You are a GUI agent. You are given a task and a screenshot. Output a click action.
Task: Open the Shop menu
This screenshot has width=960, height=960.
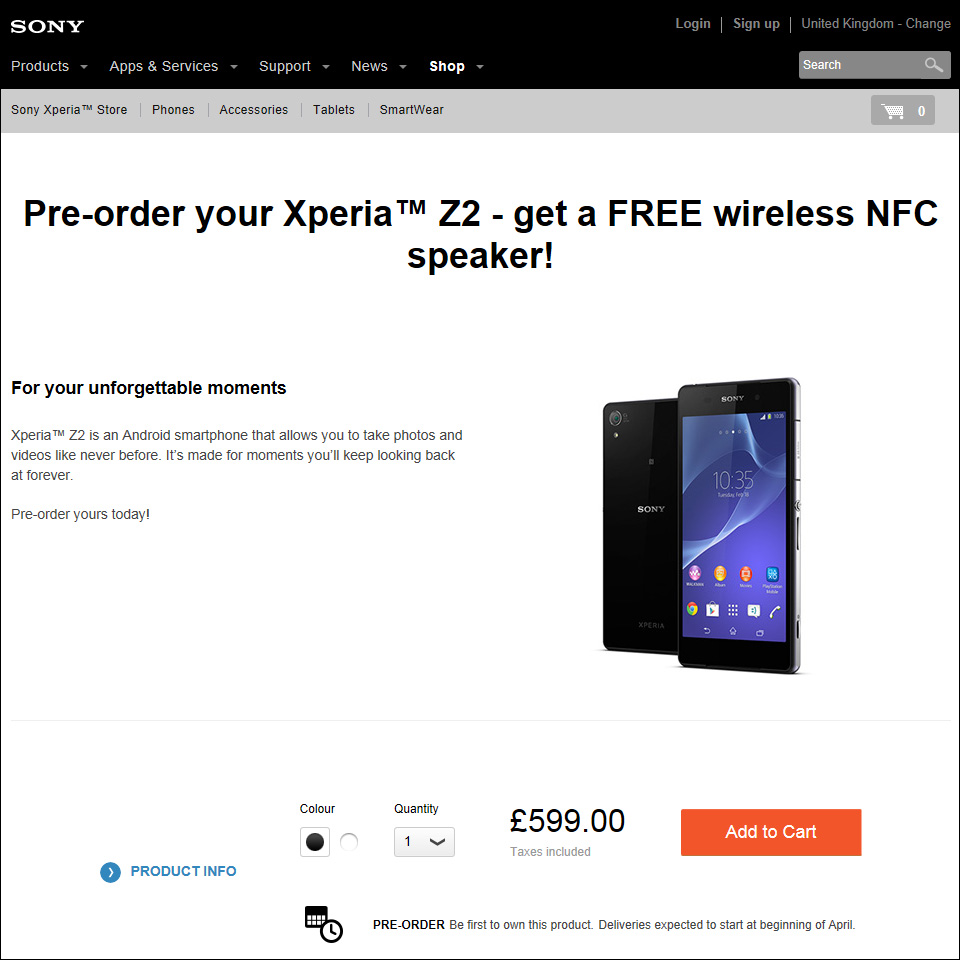[456, 66]
